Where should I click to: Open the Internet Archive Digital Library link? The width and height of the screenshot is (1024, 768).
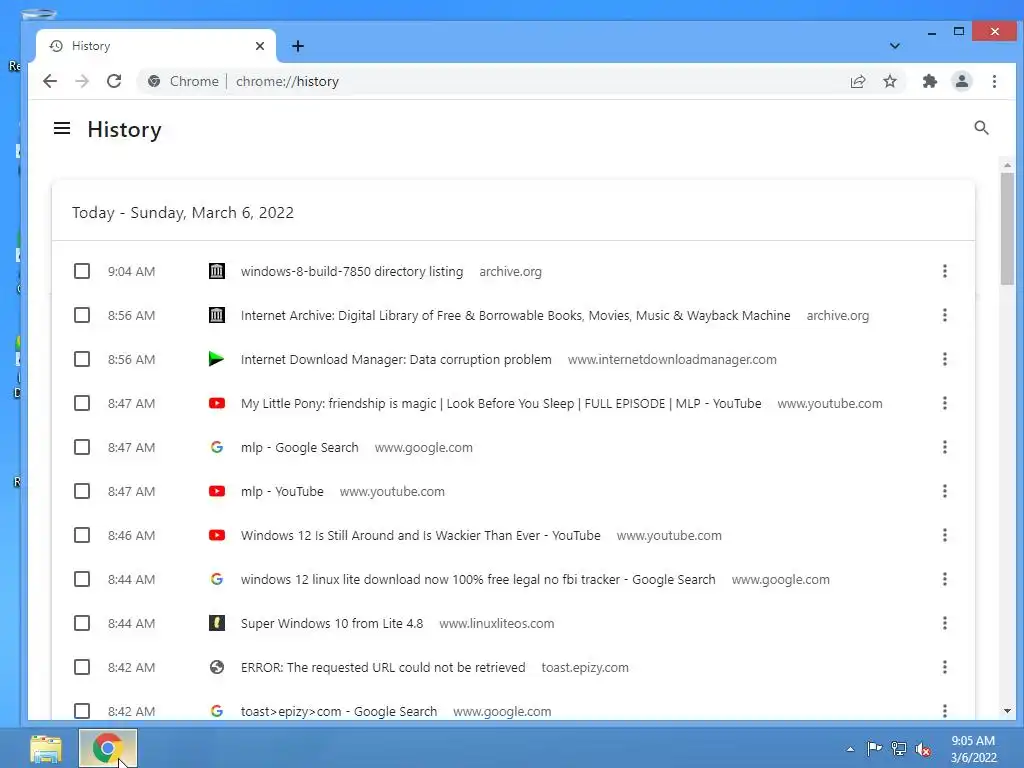(515, 315)
